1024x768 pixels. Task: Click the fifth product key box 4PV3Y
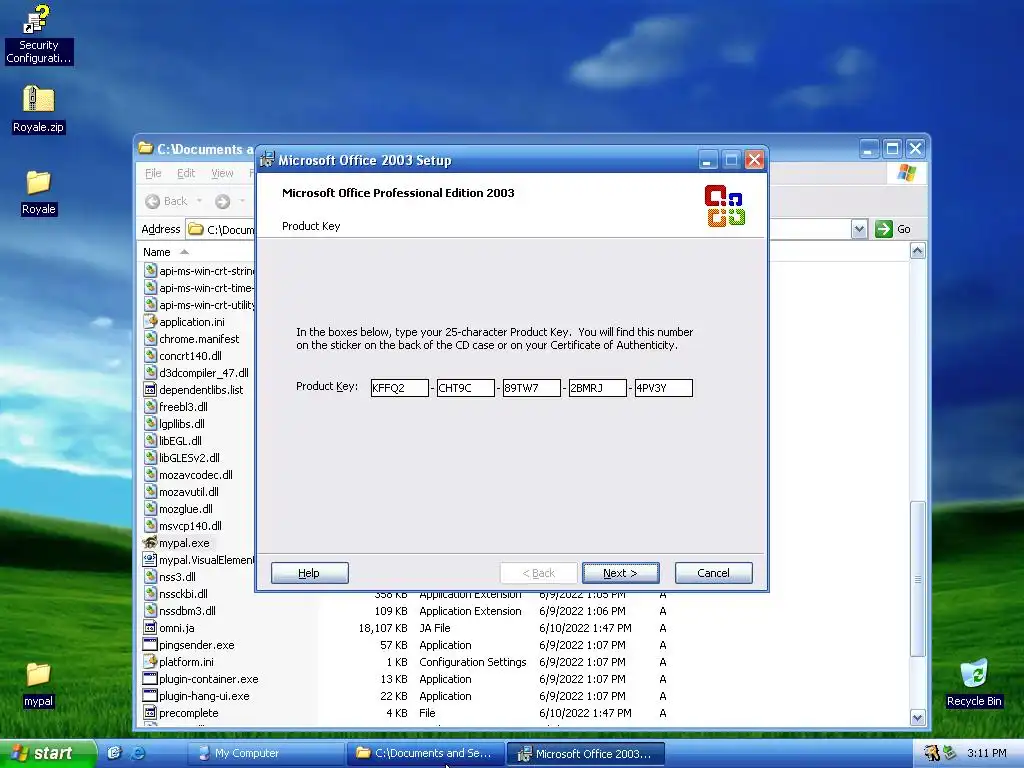coord(664,388)
